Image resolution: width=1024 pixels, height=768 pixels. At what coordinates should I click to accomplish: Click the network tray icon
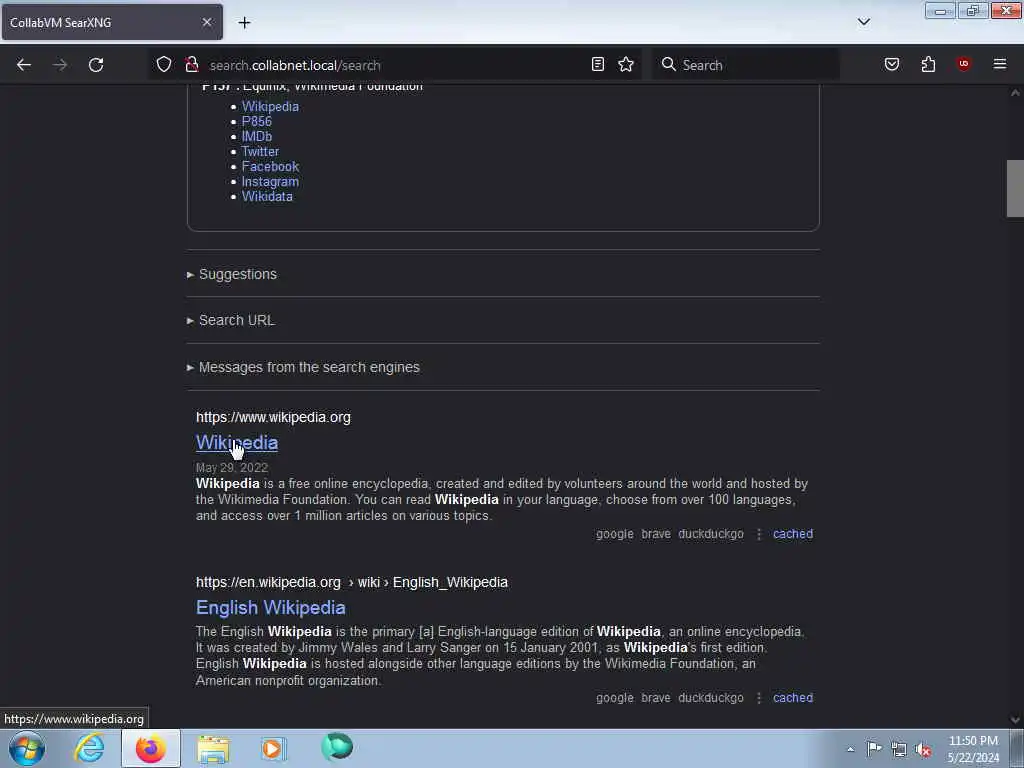[x=899, y=750]
